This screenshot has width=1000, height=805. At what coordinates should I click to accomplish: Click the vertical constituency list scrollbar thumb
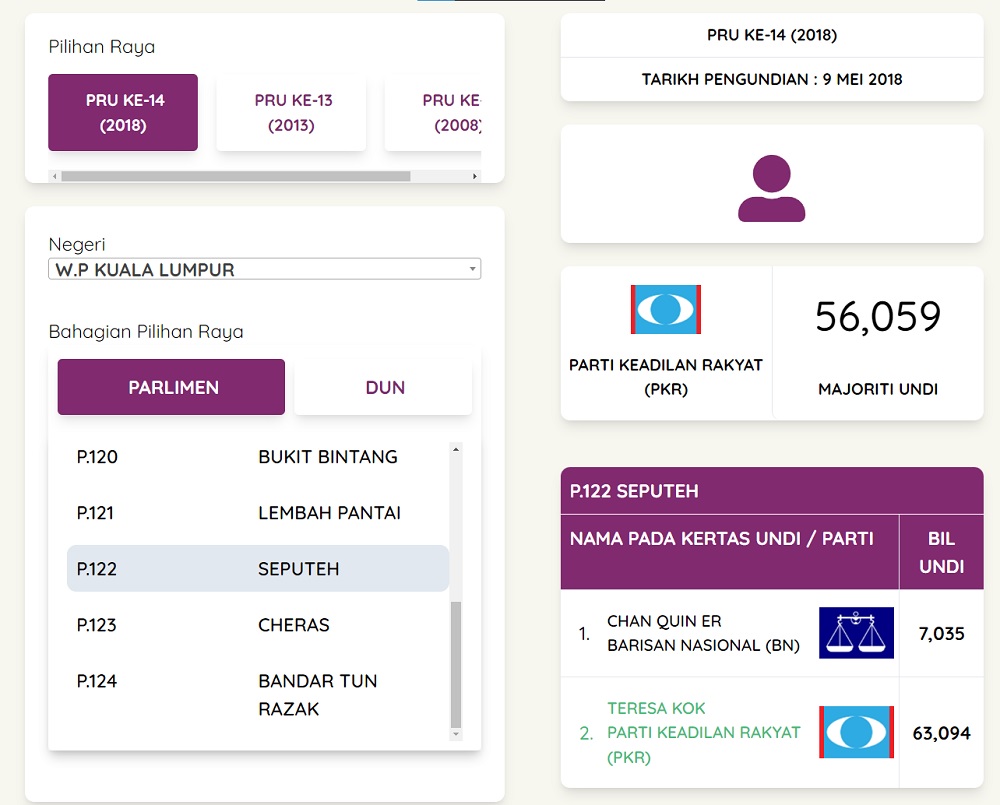point(455,665)
